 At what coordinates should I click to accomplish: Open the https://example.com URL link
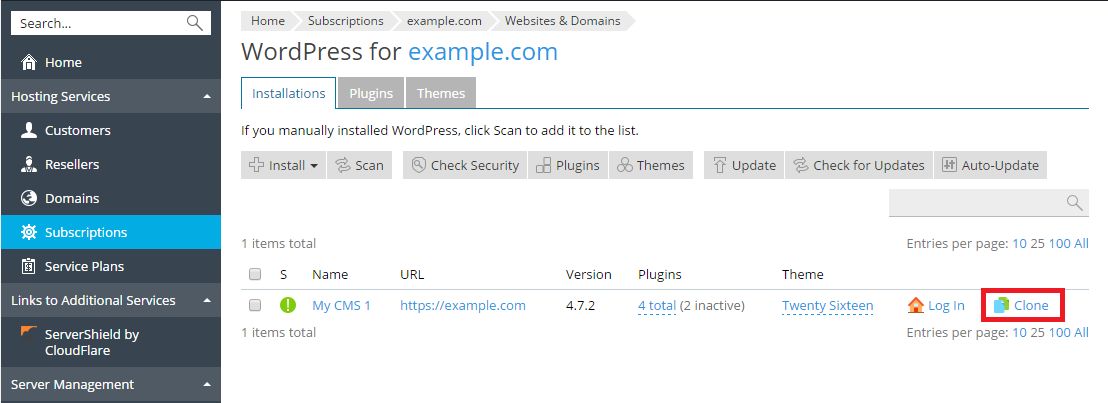[462, 305]
